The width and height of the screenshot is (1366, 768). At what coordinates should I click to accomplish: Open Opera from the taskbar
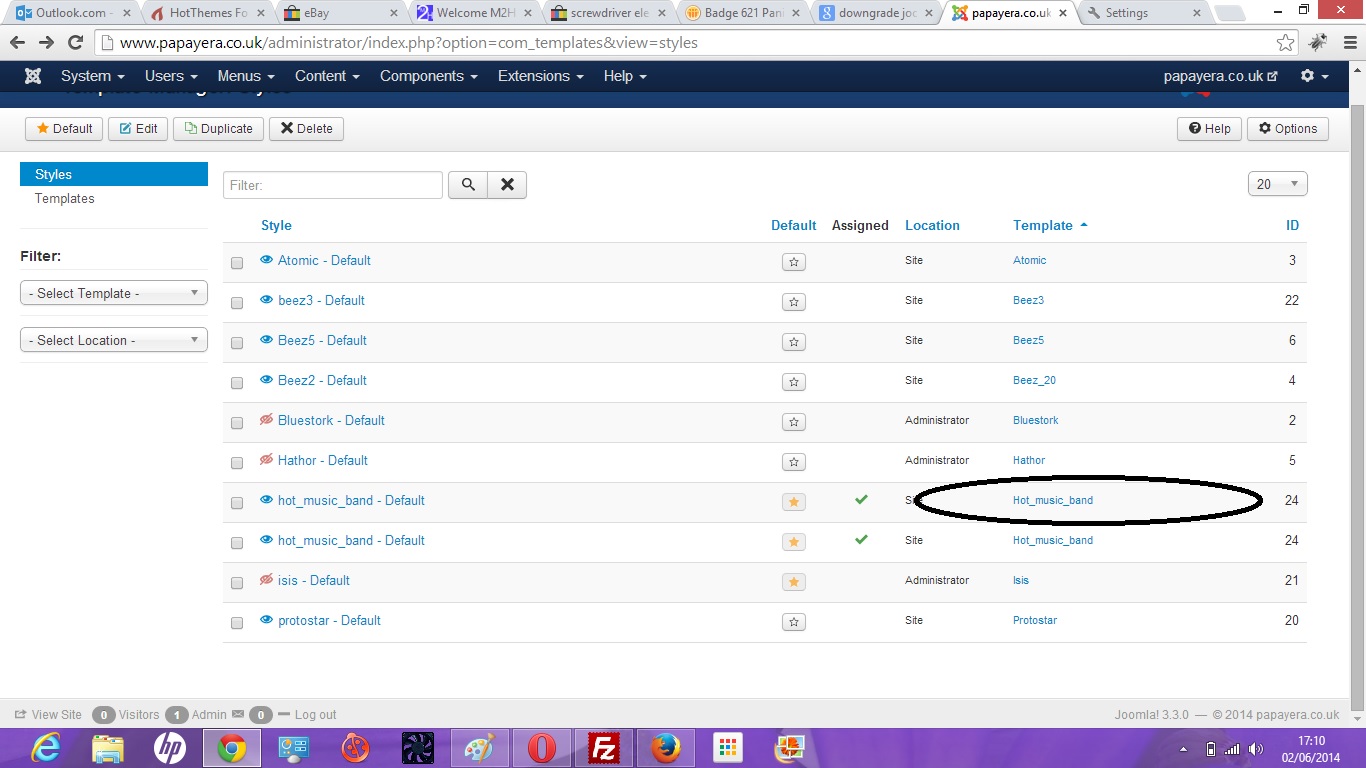click(542, 747)
